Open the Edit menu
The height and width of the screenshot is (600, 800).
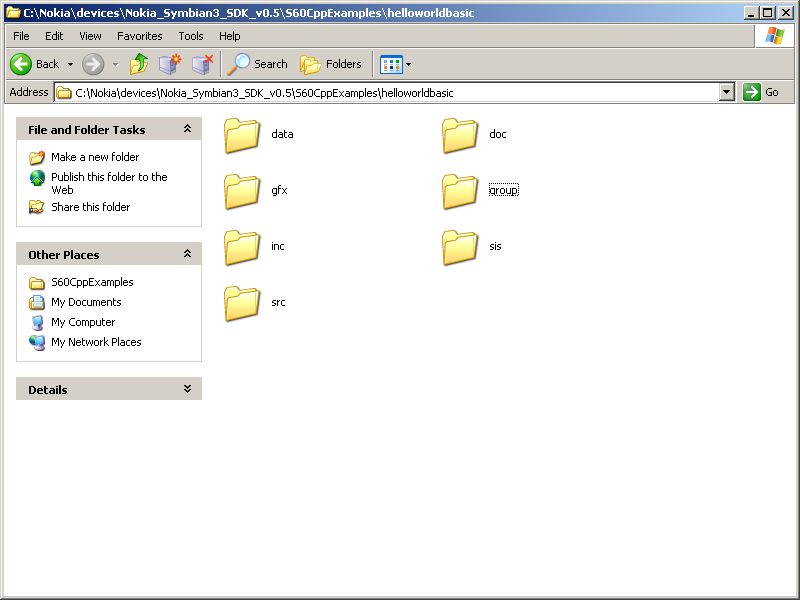click(54, 36)
